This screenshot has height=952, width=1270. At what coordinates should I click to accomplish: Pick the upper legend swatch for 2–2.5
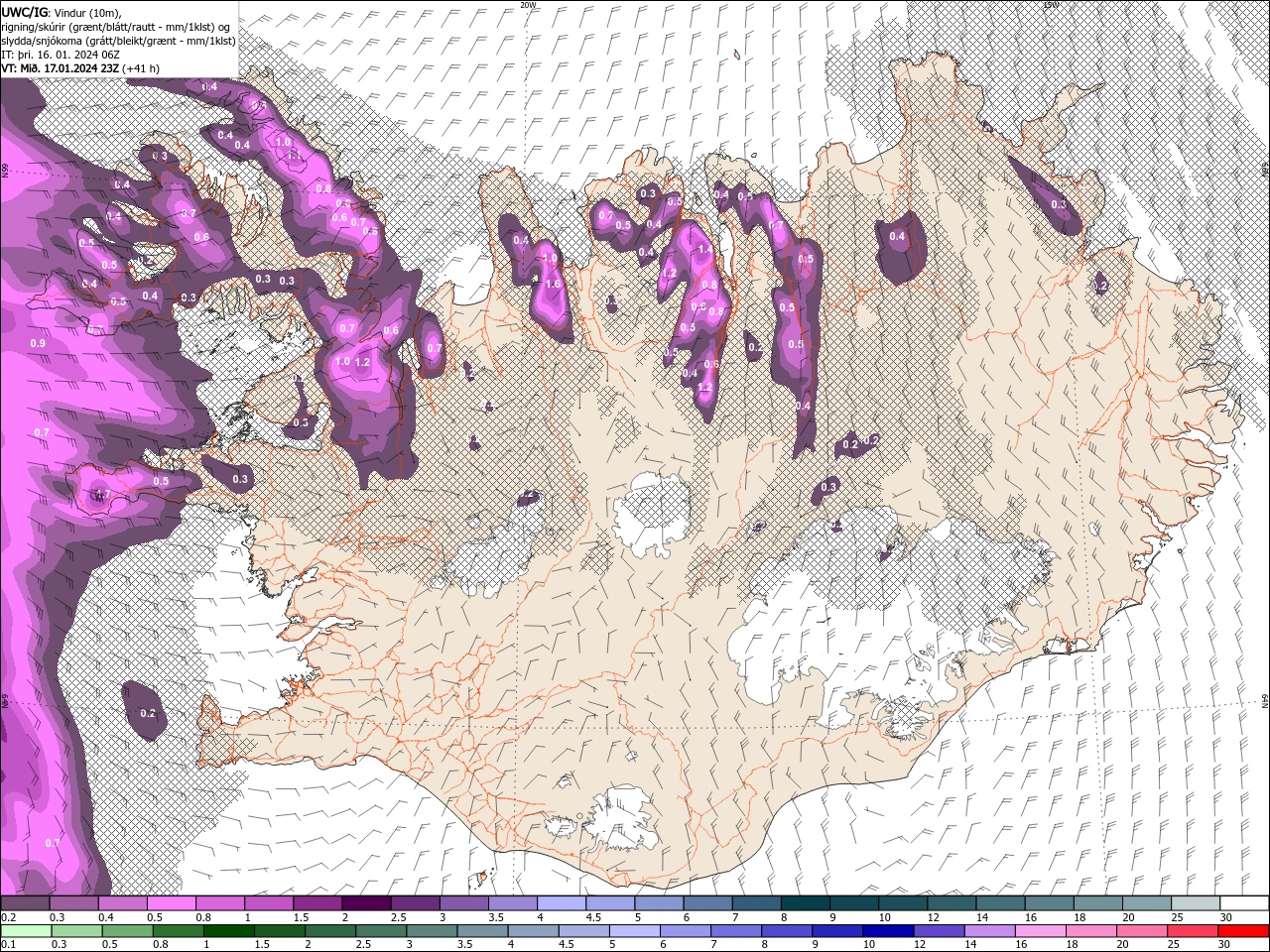click(365, 903)
